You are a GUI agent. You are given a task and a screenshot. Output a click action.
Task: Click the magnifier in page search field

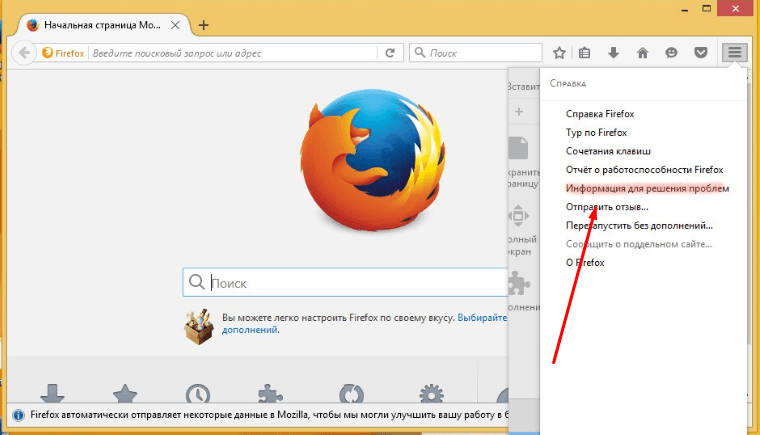196,282
